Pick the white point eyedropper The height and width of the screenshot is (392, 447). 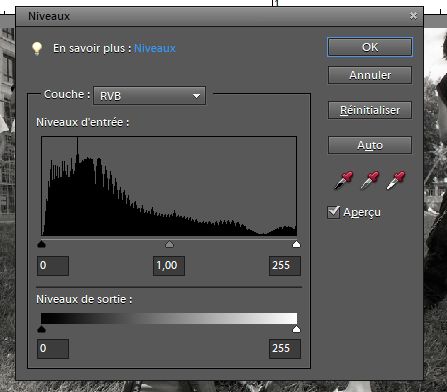pyautogui.click(x=396, y=180)
